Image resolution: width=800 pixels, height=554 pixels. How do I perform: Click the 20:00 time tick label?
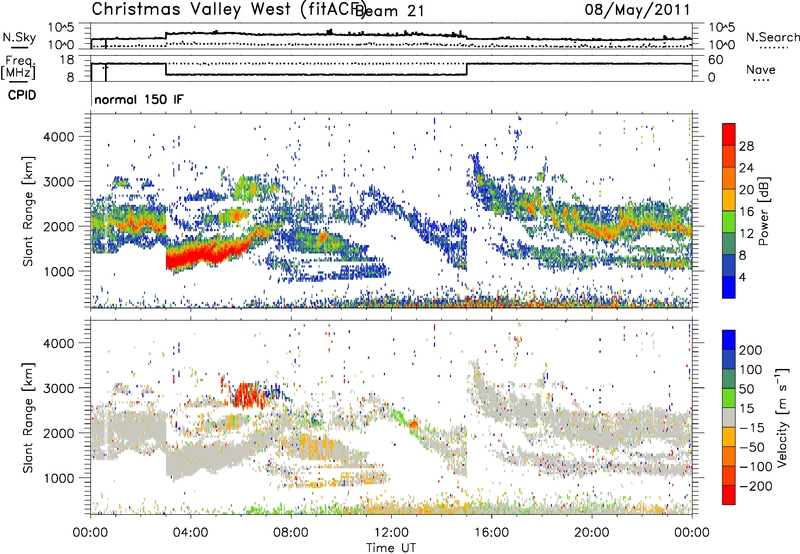[591, 533]
